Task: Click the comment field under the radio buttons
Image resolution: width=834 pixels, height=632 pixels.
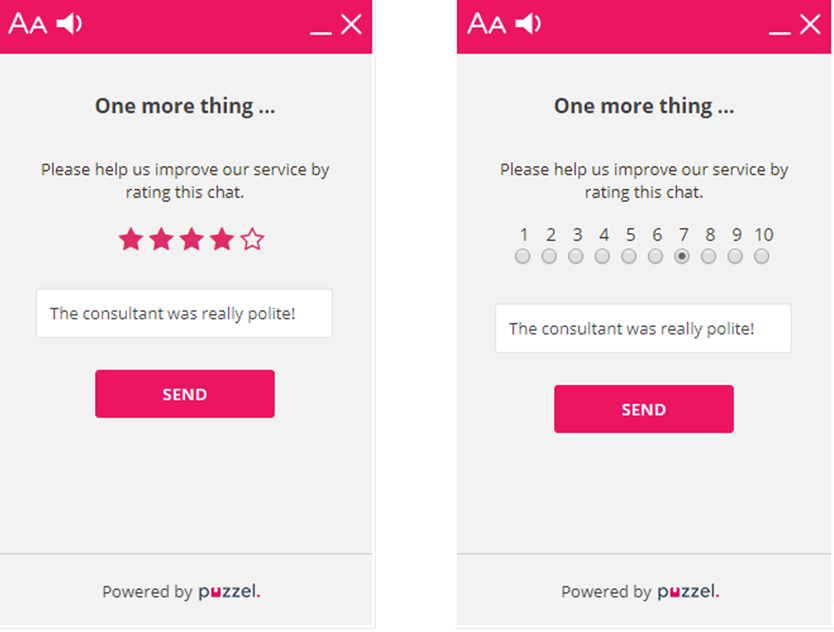Action: pos(643,329)
